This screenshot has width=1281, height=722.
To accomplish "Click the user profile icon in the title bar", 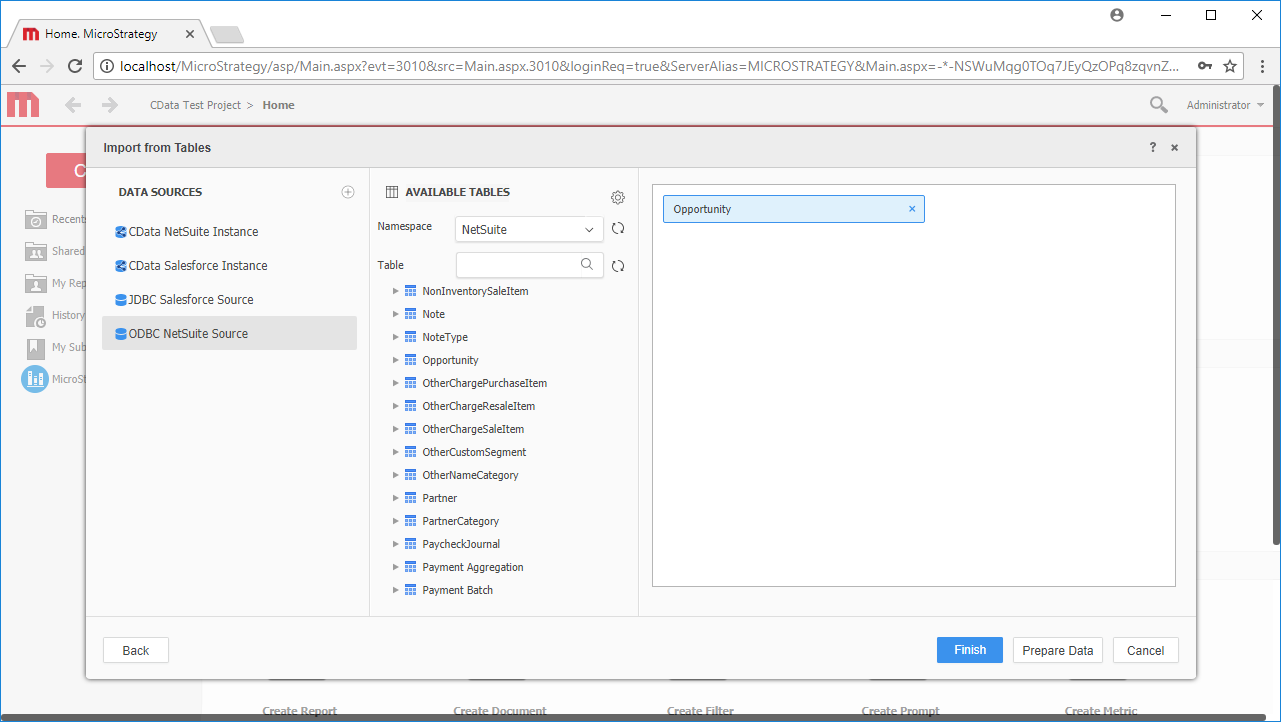I will click(1116, 15).
